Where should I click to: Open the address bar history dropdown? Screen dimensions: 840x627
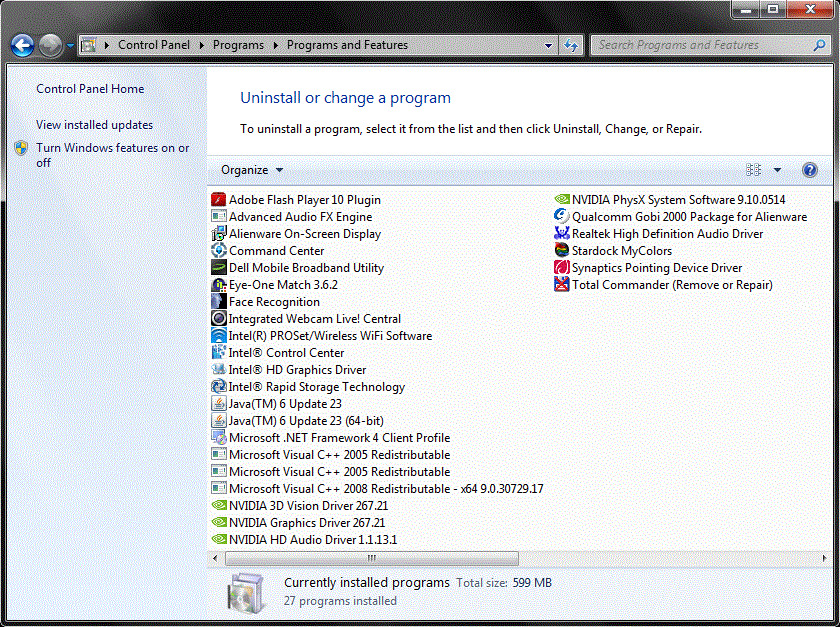pyautogui.click(x=548, y=46)
